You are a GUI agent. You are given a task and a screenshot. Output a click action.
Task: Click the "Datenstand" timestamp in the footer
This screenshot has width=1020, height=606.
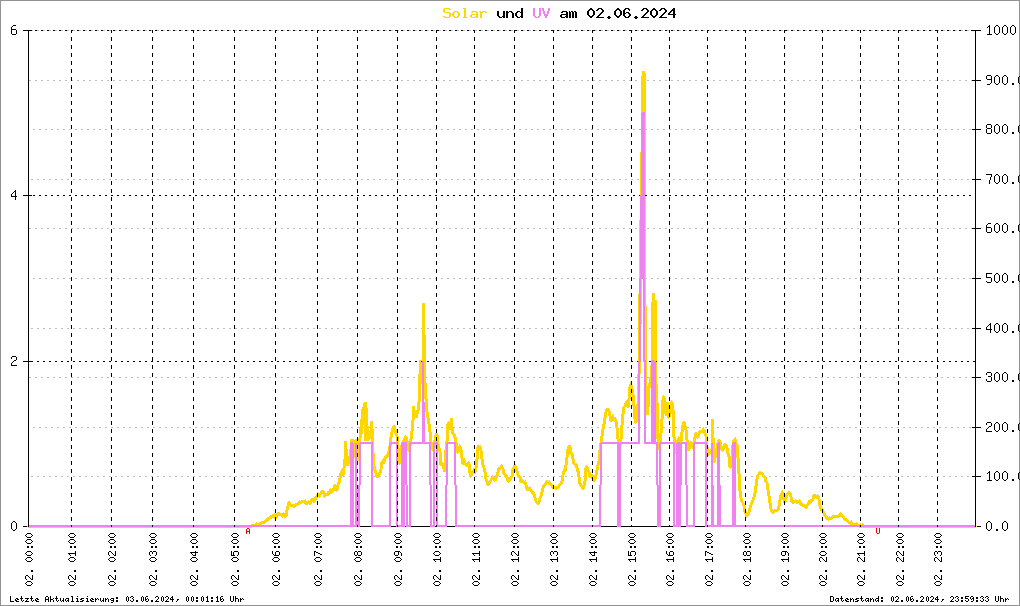(919, 599)
